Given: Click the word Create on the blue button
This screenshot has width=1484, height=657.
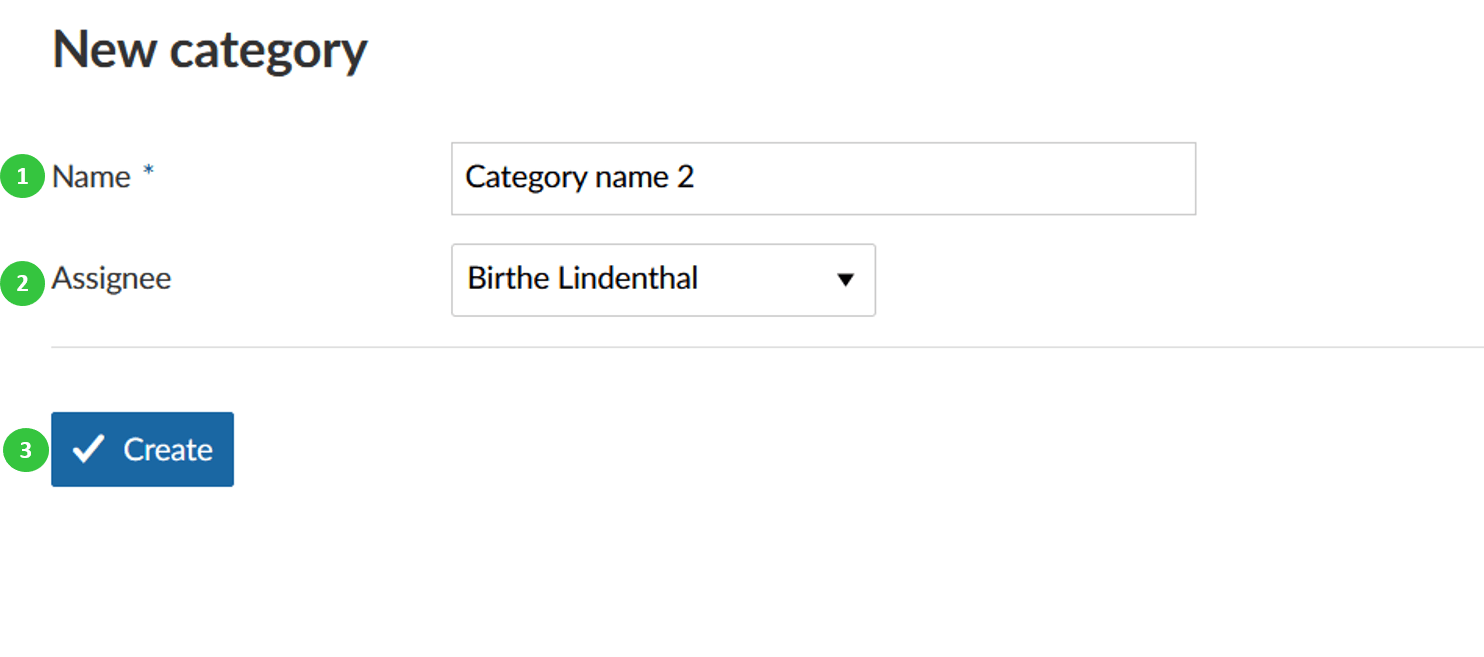Looking at the screenshot, I should click(x=168, y=450).
